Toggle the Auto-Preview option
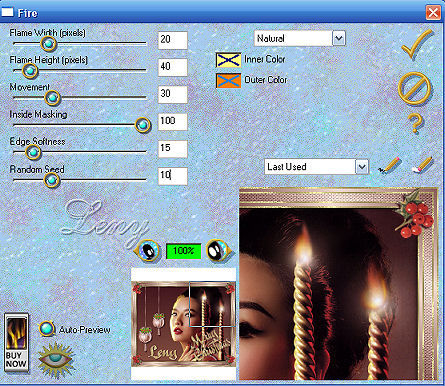Image resolution: width=445 pixels, height=386 pixels. (47, 329)
